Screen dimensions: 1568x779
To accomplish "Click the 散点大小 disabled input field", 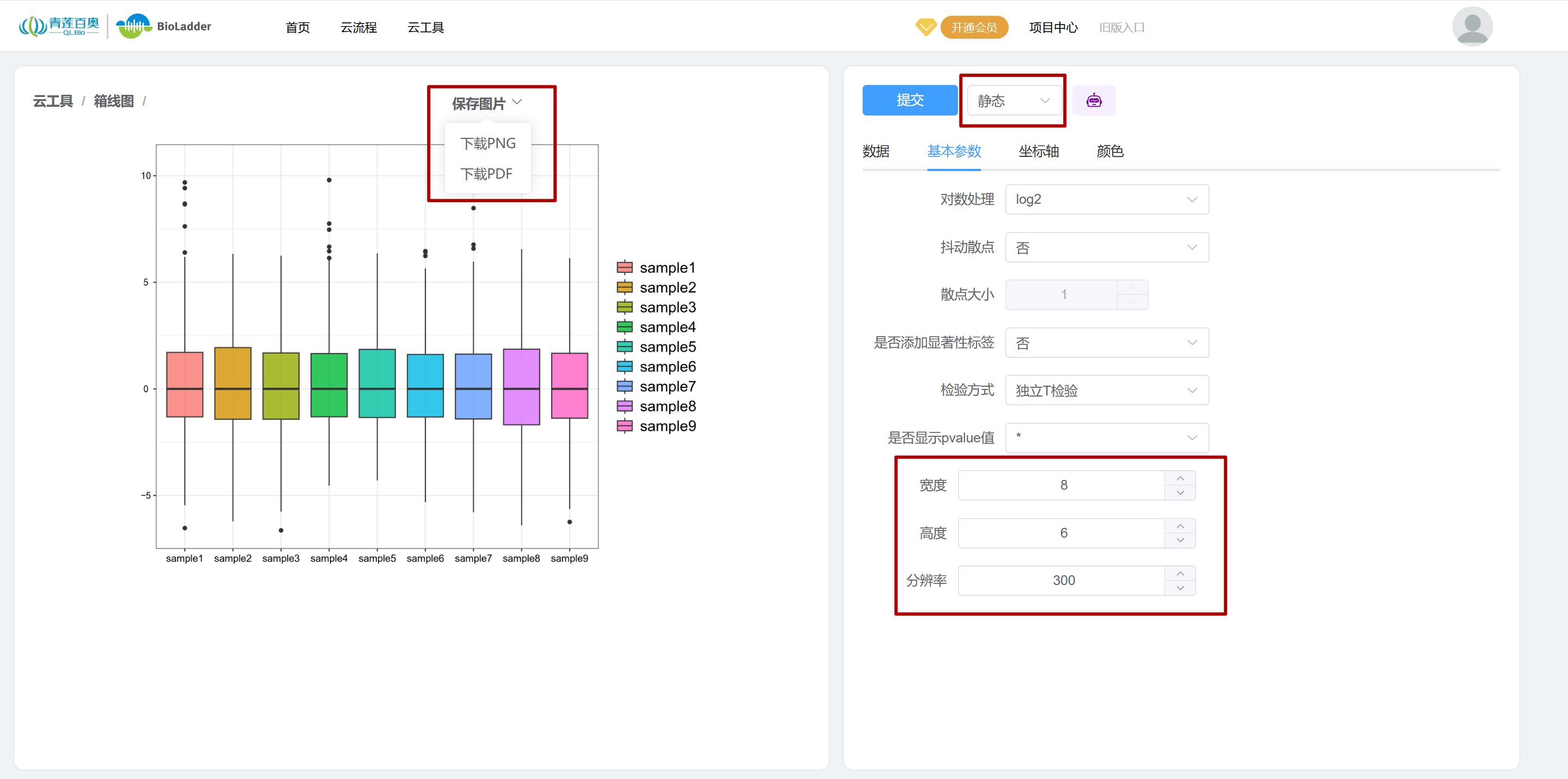I will 1062,295.
